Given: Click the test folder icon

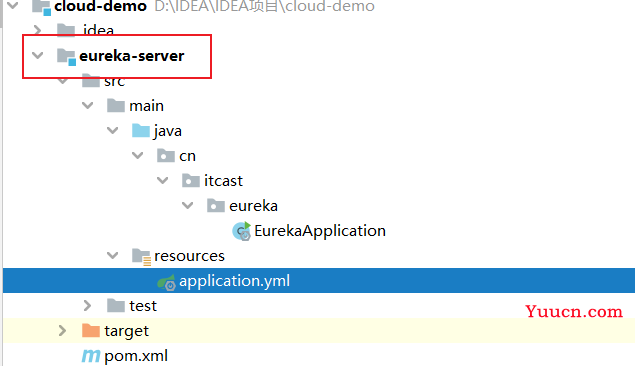Looking at the screenshot, I should coord(116,306).
